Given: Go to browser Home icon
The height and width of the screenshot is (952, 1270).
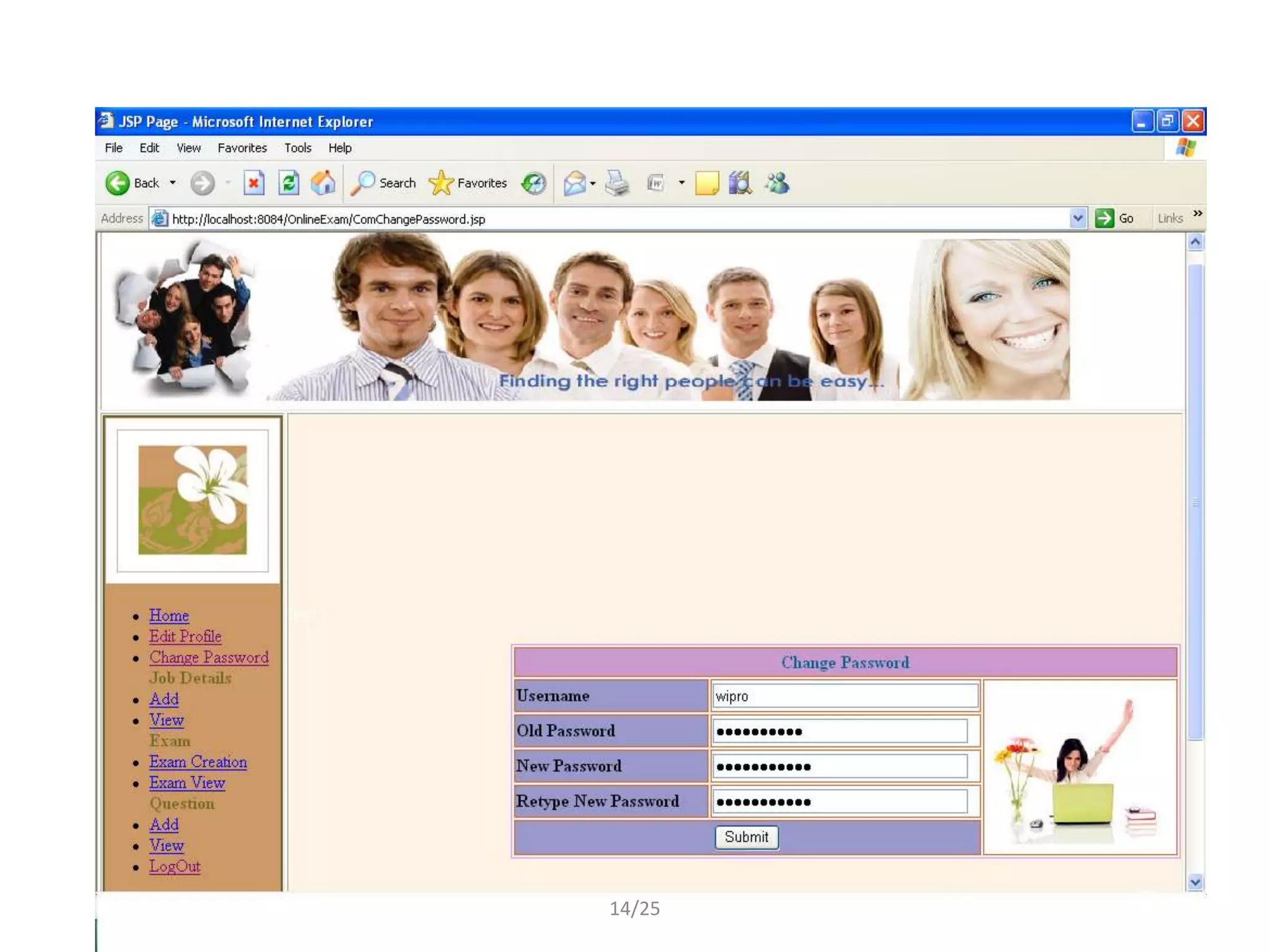Looking at the screenshot, I should (322, 183).
